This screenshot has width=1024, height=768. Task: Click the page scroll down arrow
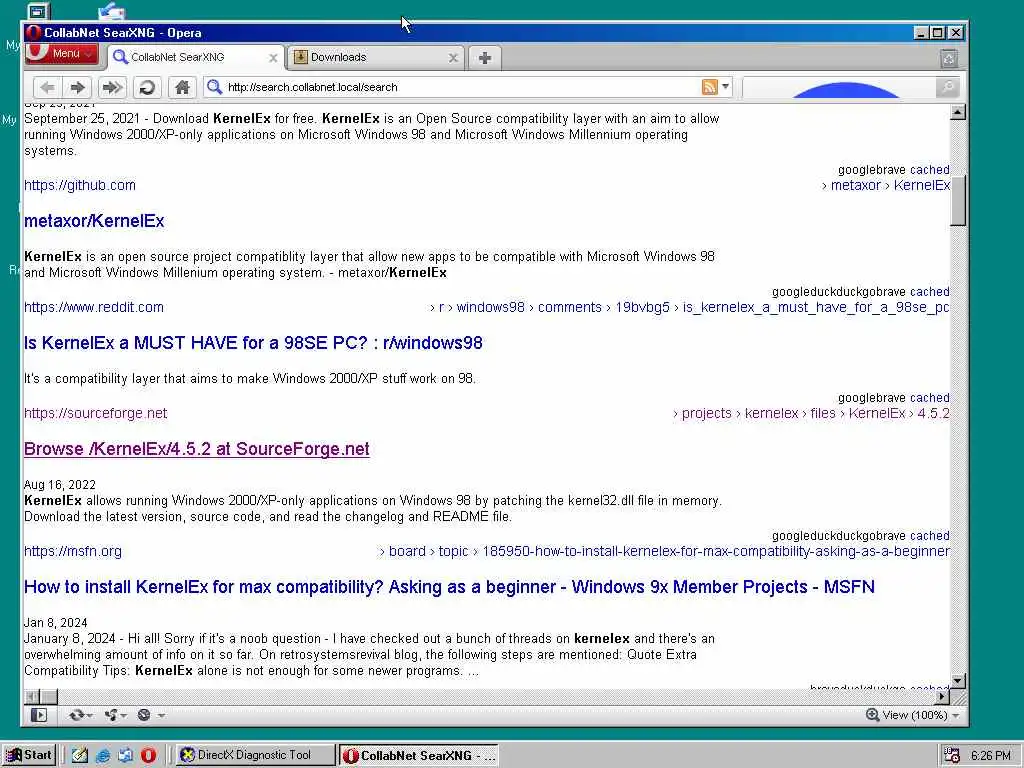[x=957, y=680]
